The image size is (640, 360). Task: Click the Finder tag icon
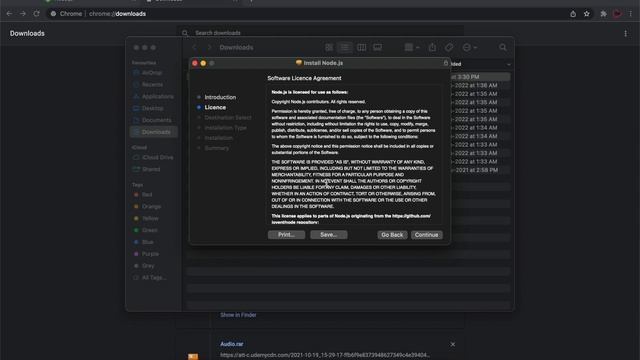449,47
